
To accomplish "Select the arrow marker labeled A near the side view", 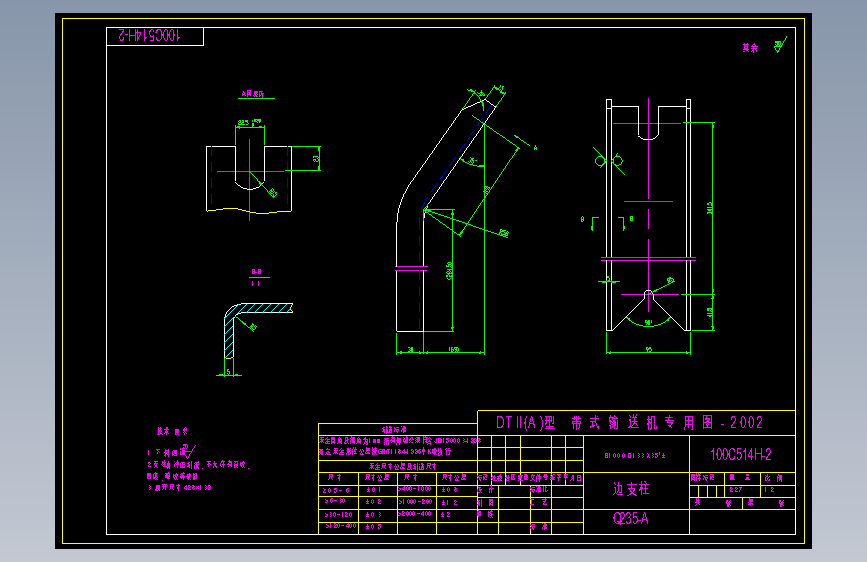I will click(525, 143).
